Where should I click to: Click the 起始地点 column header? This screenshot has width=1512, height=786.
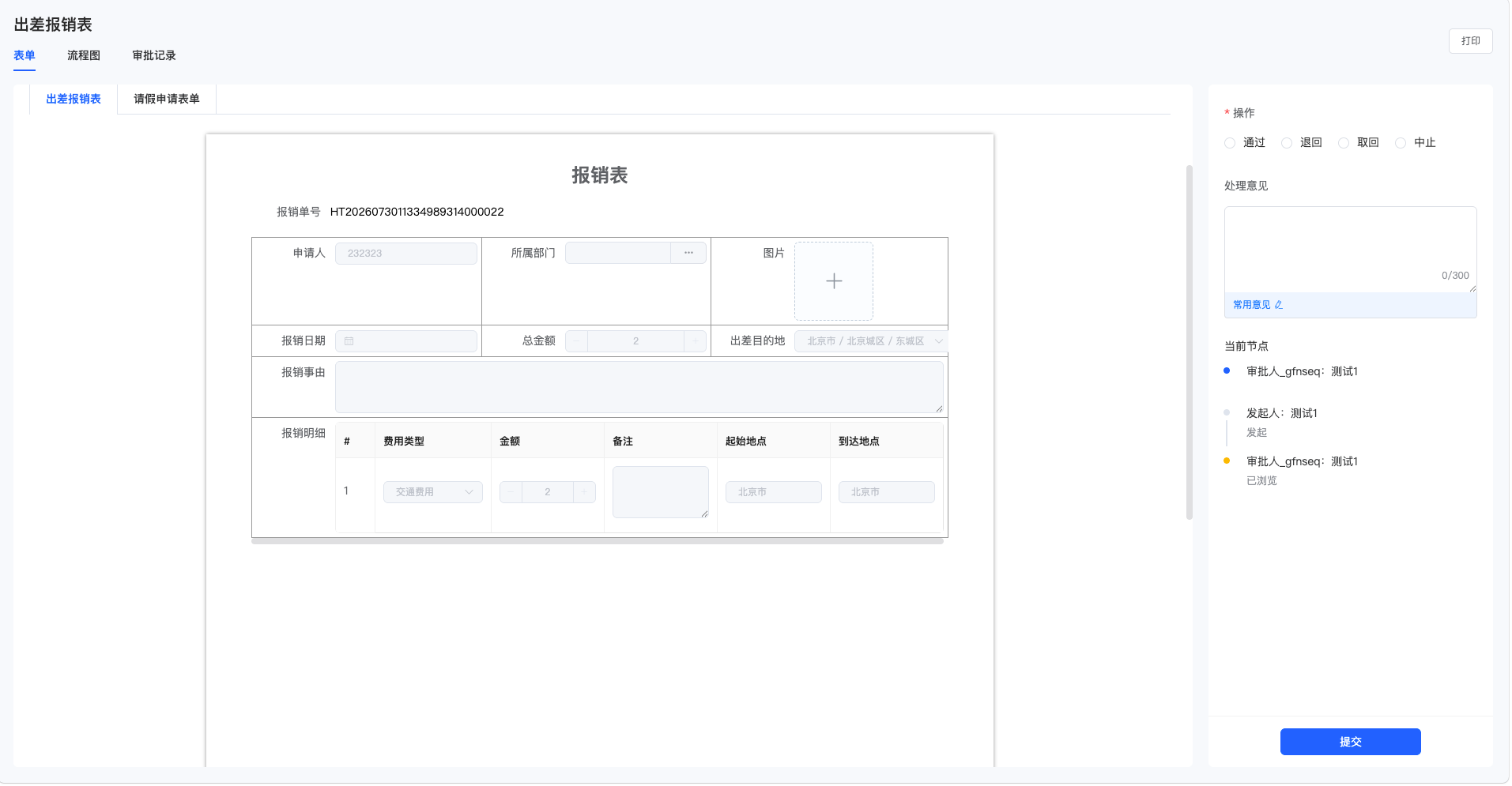pyautogui.click(x=746, y=442)
